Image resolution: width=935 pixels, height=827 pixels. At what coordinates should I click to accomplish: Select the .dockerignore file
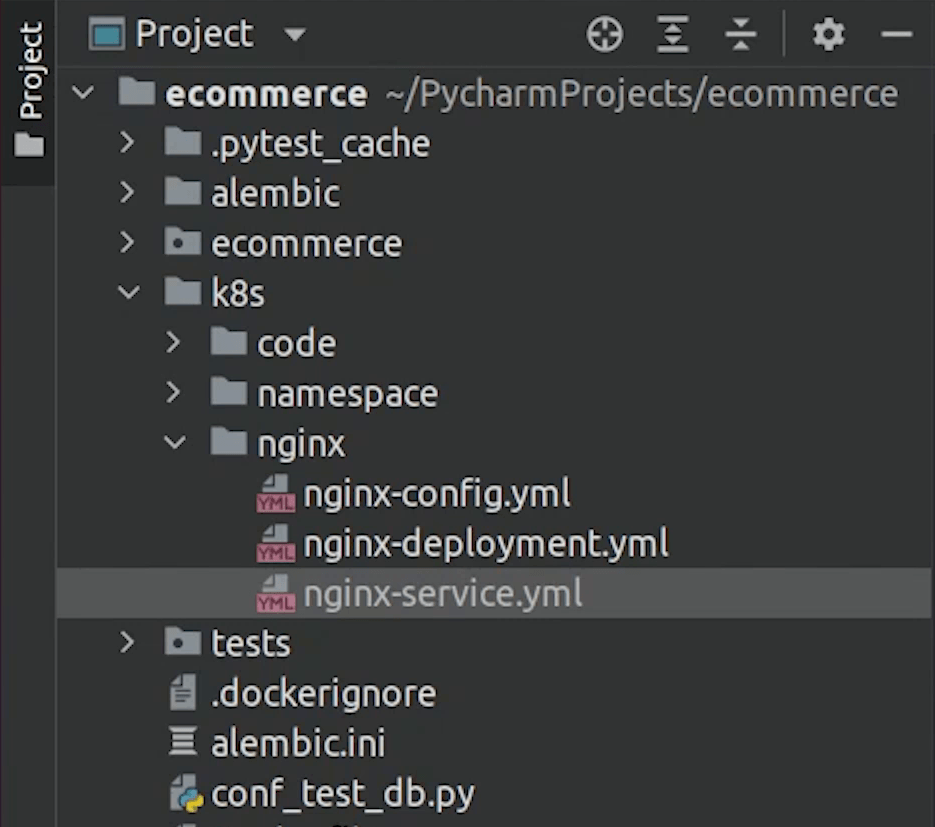coord(323,694)
